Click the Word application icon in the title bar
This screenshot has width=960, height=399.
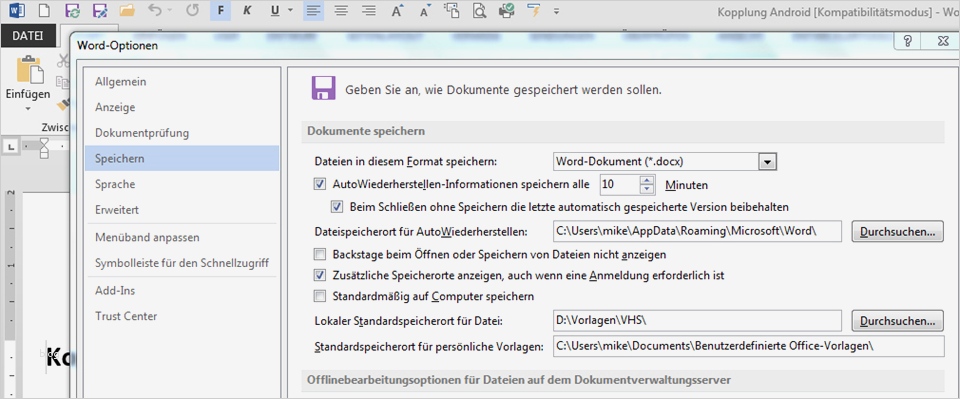(x=17, y=10)
